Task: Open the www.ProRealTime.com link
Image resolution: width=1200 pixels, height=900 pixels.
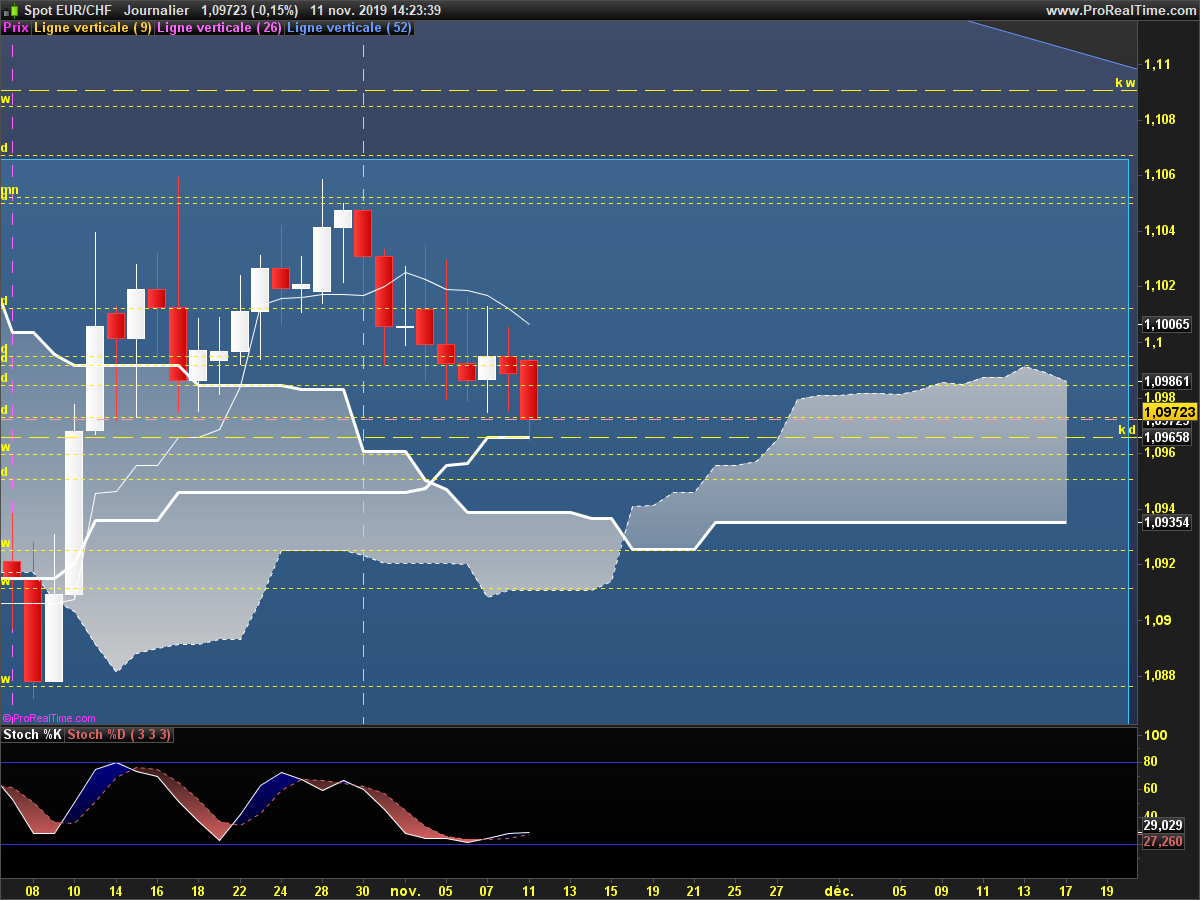Action: pos(1120,10)
